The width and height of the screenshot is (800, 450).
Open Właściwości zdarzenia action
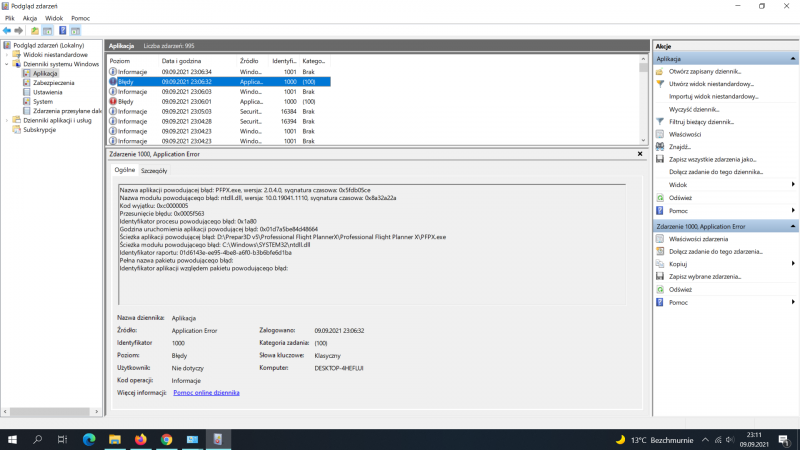[x=698, y=239]
